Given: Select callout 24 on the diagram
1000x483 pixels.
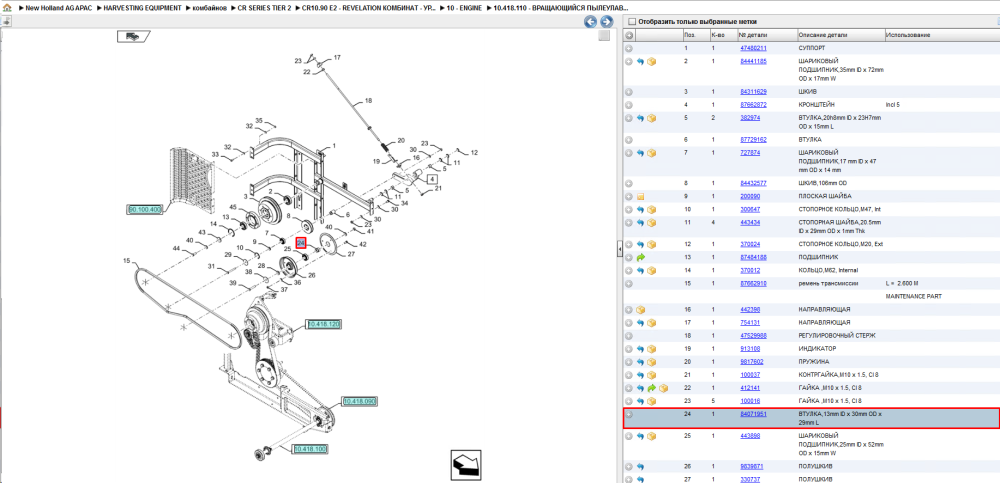Looking at the screenshot, I should click(x=301, y=242).
